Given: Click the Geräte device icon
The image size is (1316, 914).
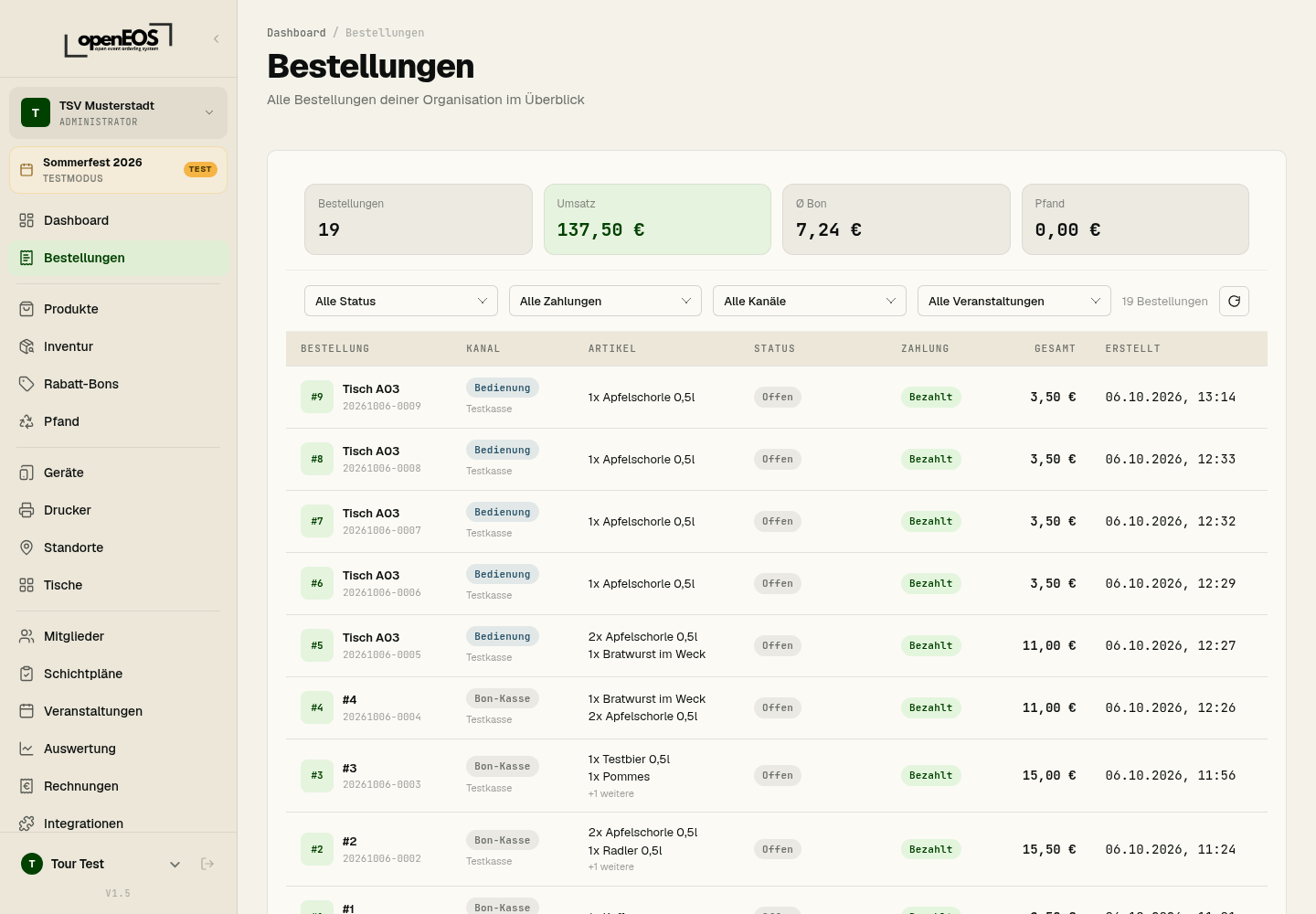Looking at the screenshot, I should click(27, 473).
